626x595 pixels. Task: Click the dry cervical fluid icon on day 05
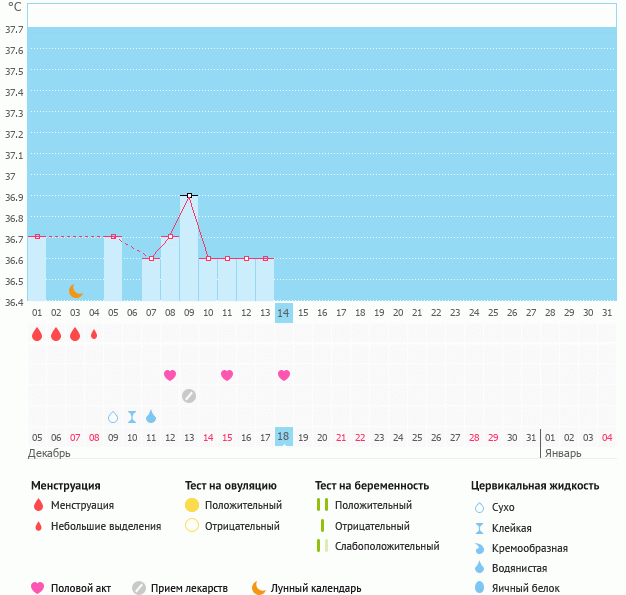click(113, 417)
